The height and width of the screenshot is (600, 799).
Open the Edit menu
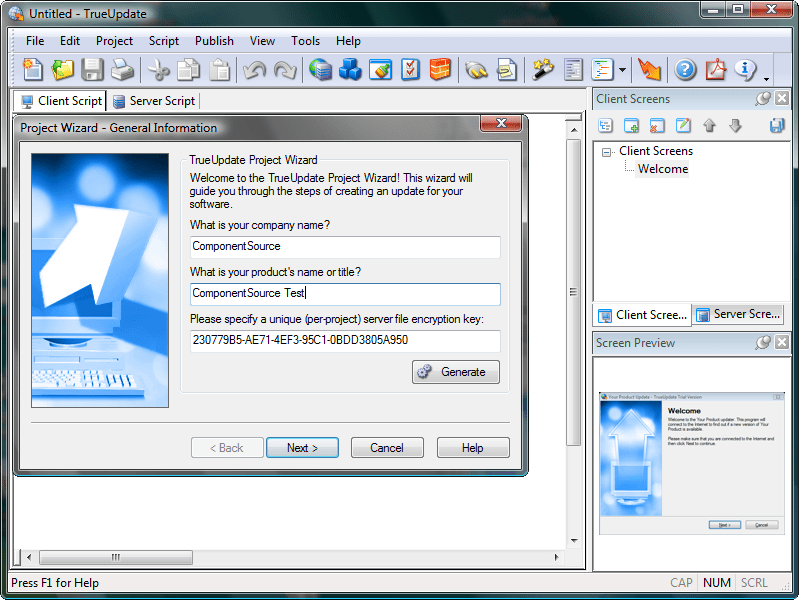70,41
